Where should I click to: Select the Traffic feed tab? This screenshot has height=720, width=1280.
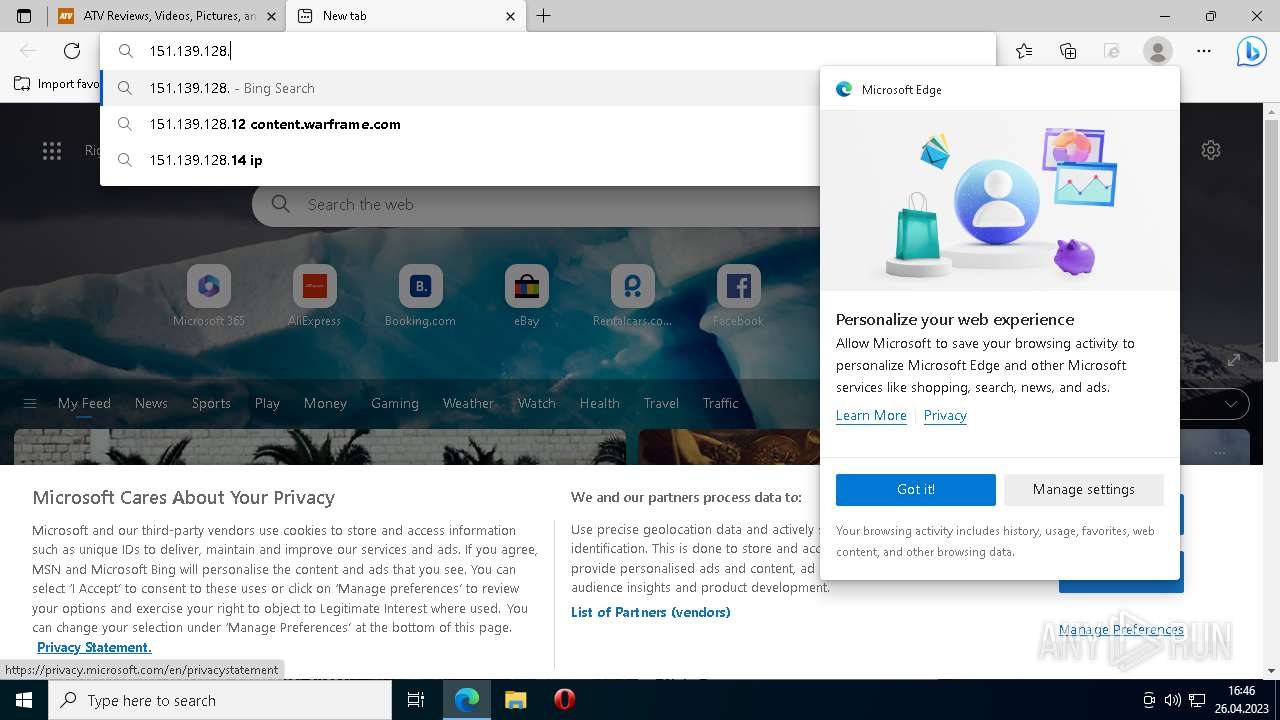(x=720, y=403)
